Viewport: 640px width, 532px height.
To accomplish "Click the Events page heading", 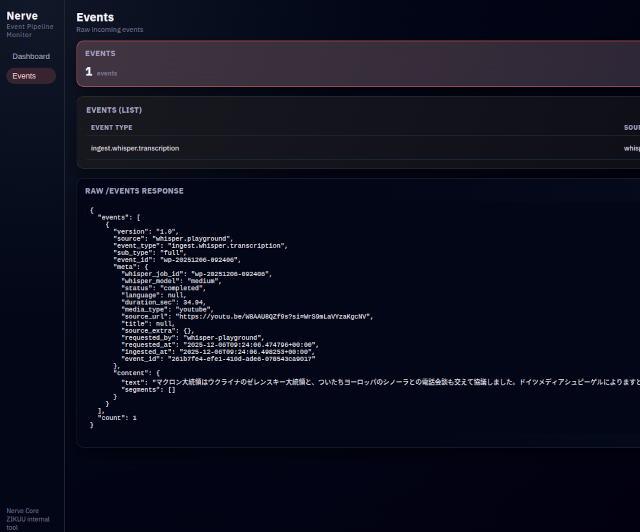I will click(x=95, y=17).
